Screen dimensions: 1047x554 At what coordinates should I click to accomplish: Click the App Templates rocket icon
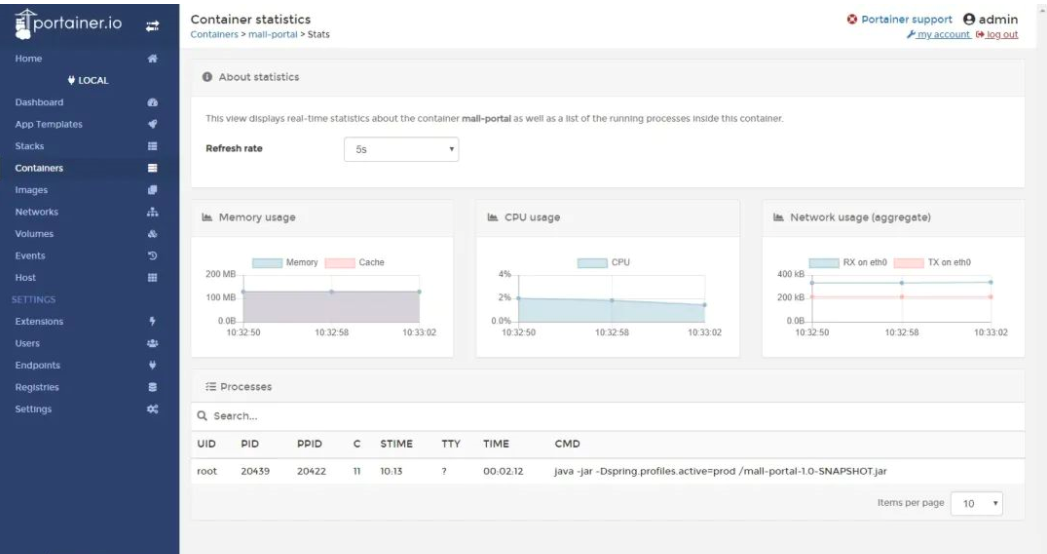click(x=154, y=124)
